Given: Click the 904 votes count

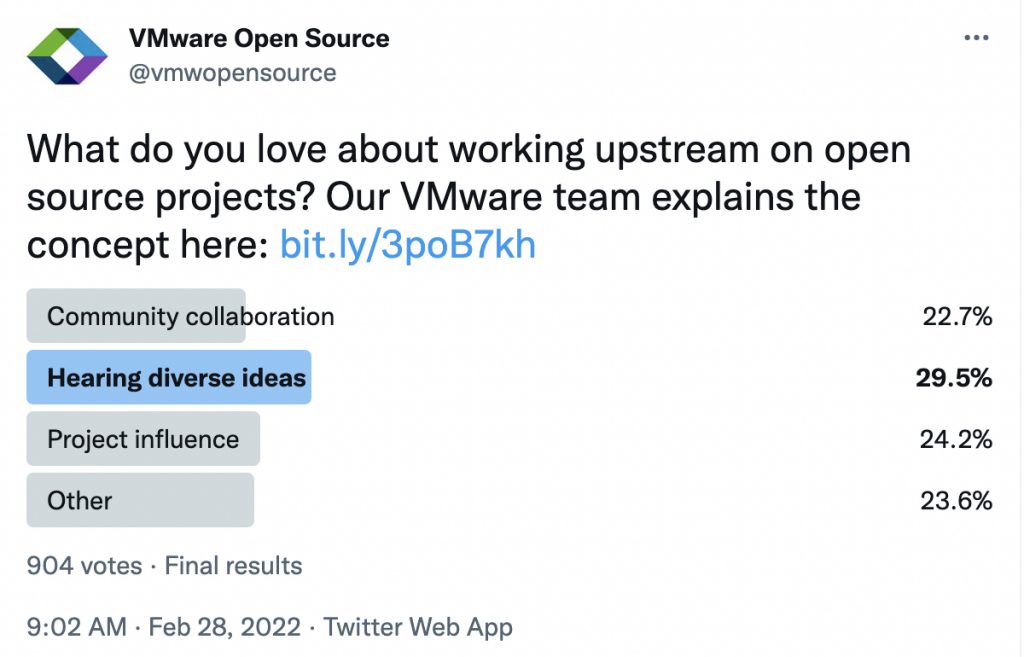Looking at the screenshot, I should (84, 566).
